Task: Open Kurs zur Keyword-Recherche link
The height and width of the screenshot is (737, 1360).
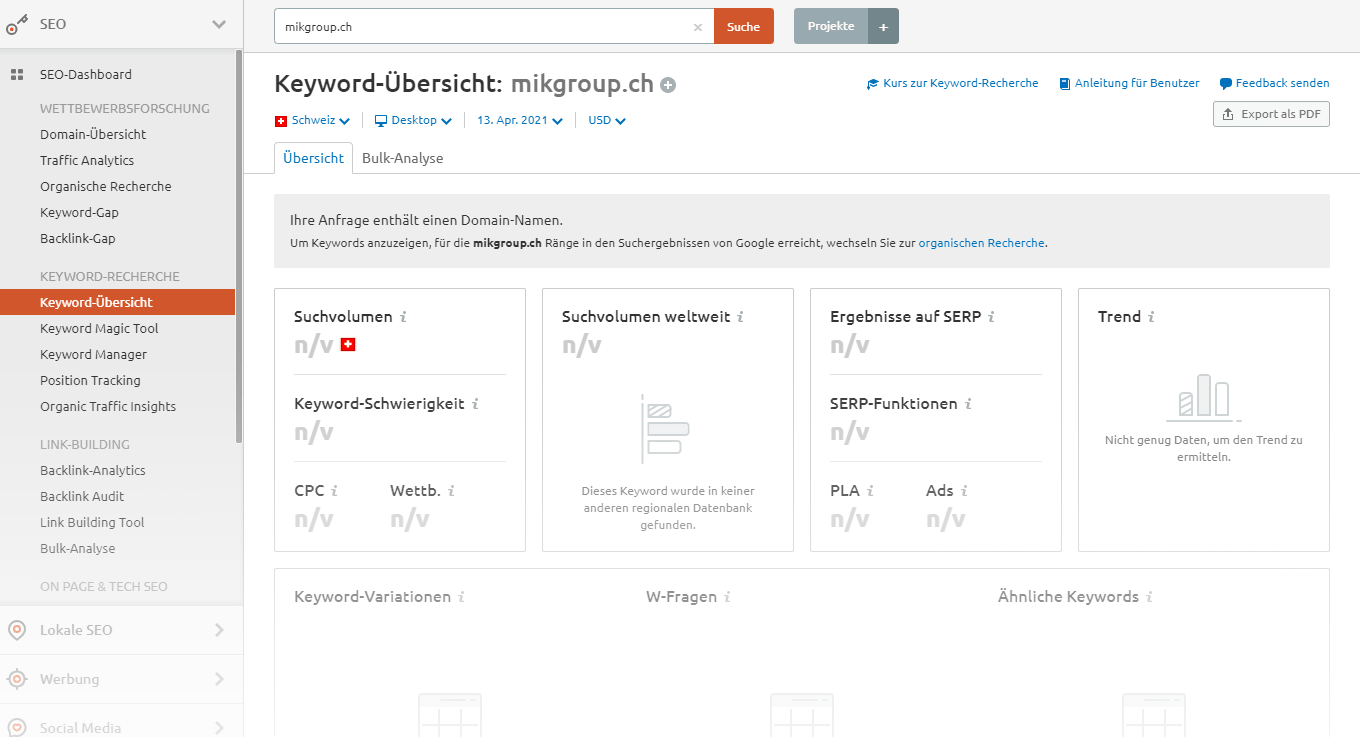Action: point(961,84)
